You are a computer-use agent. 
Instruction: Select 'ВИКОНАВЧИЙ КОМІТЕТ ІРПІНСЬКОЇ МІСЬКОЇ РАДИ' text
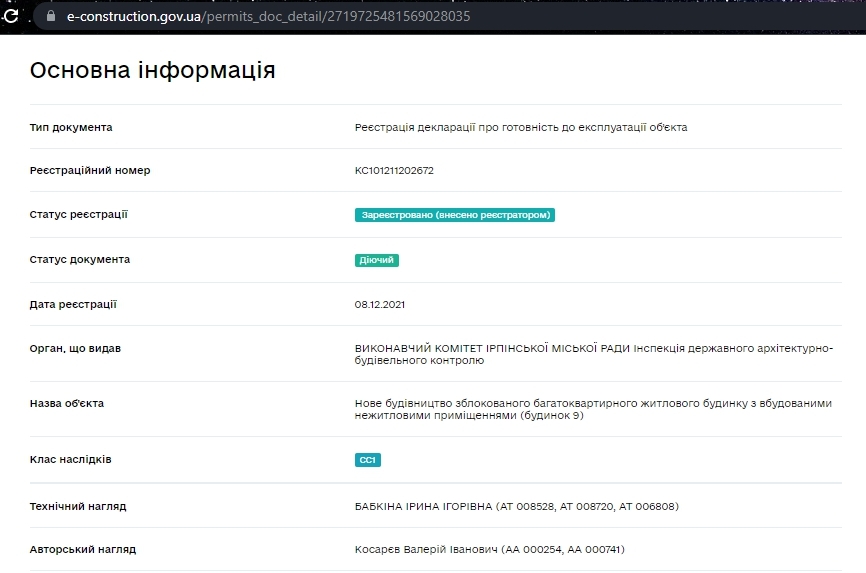tap(492, 348)
